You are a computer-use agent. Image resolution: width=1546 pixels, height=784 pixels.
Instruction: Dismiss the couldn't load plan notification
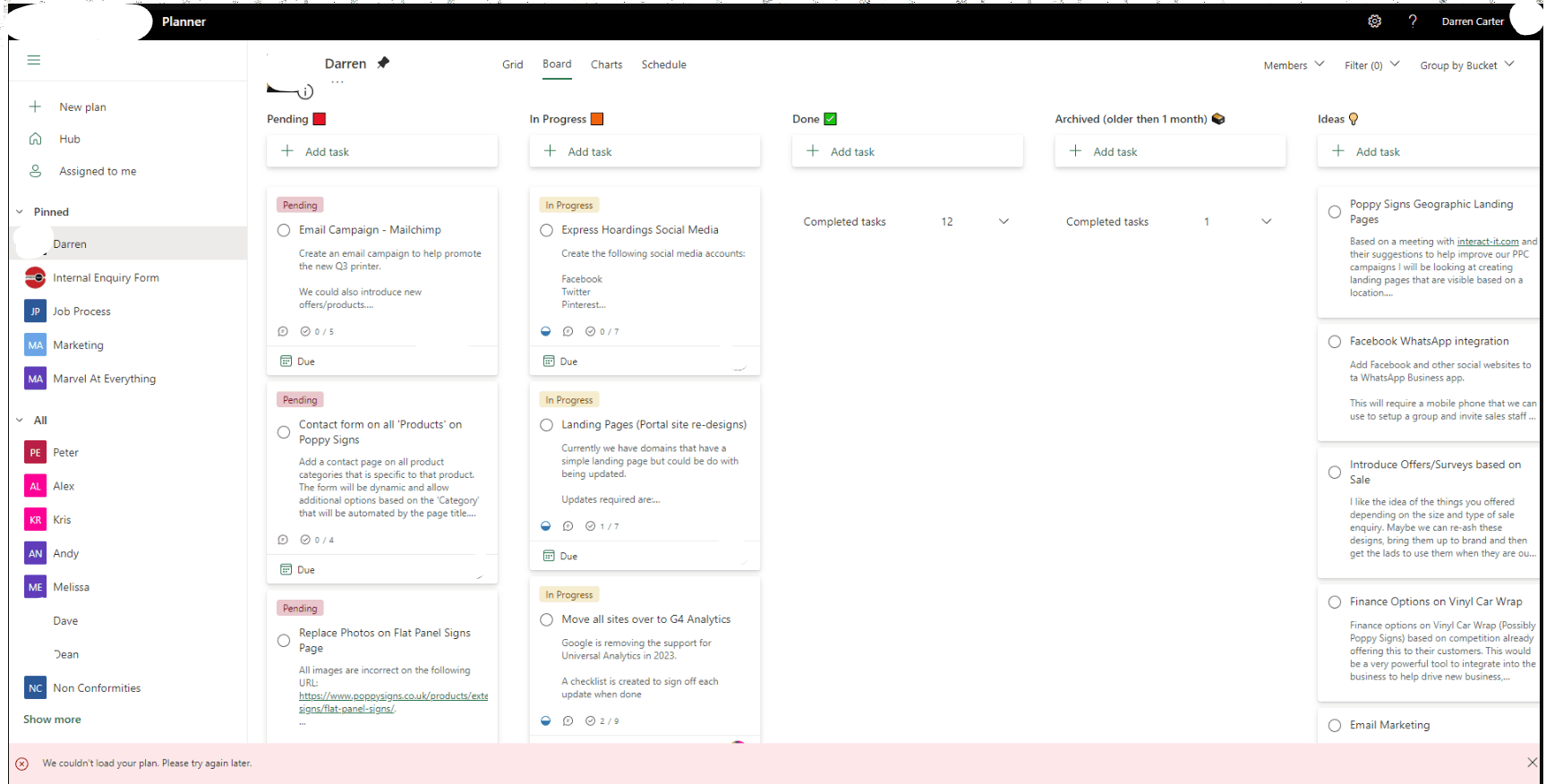click(1532, 763)
